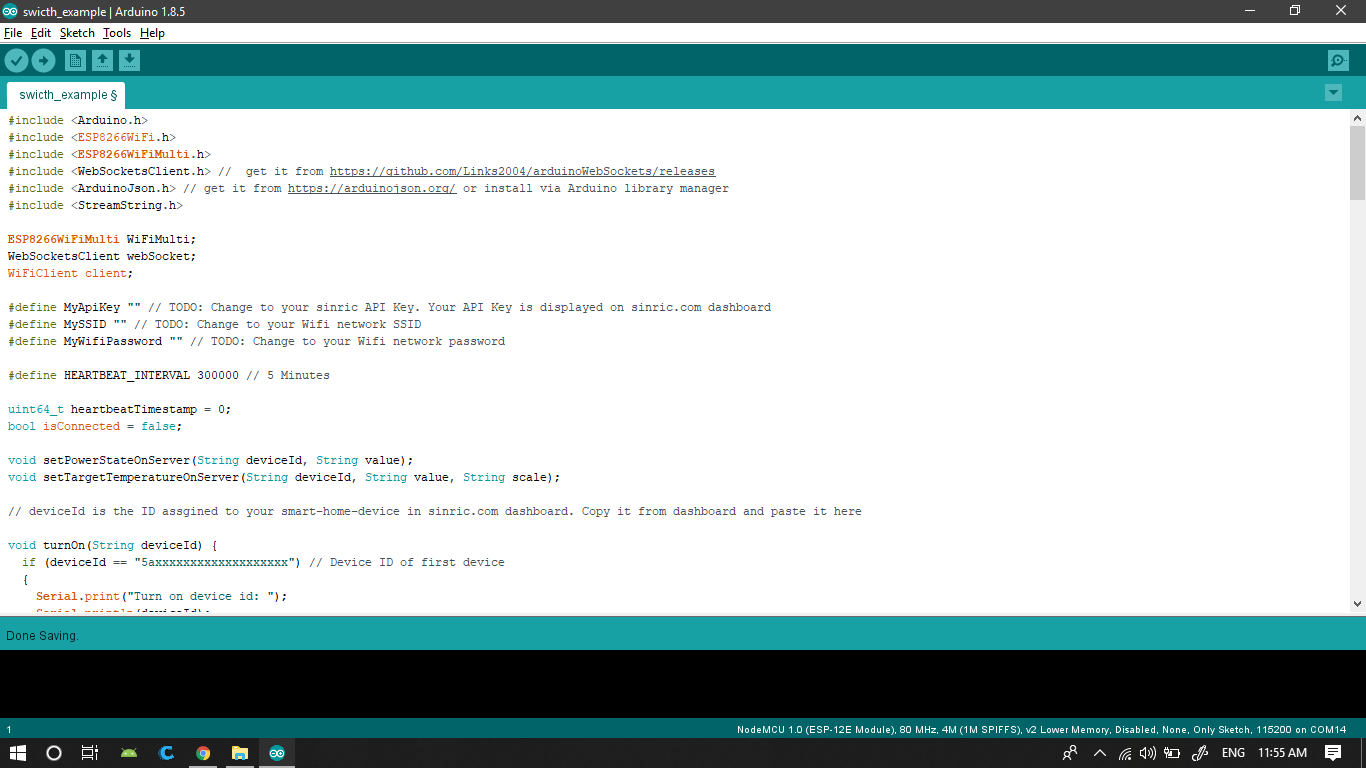Image resolution: width=1366 pixels, height=768 pixels.
Task: Open the blue C app on the taskbar
Action: coord(166,753)
